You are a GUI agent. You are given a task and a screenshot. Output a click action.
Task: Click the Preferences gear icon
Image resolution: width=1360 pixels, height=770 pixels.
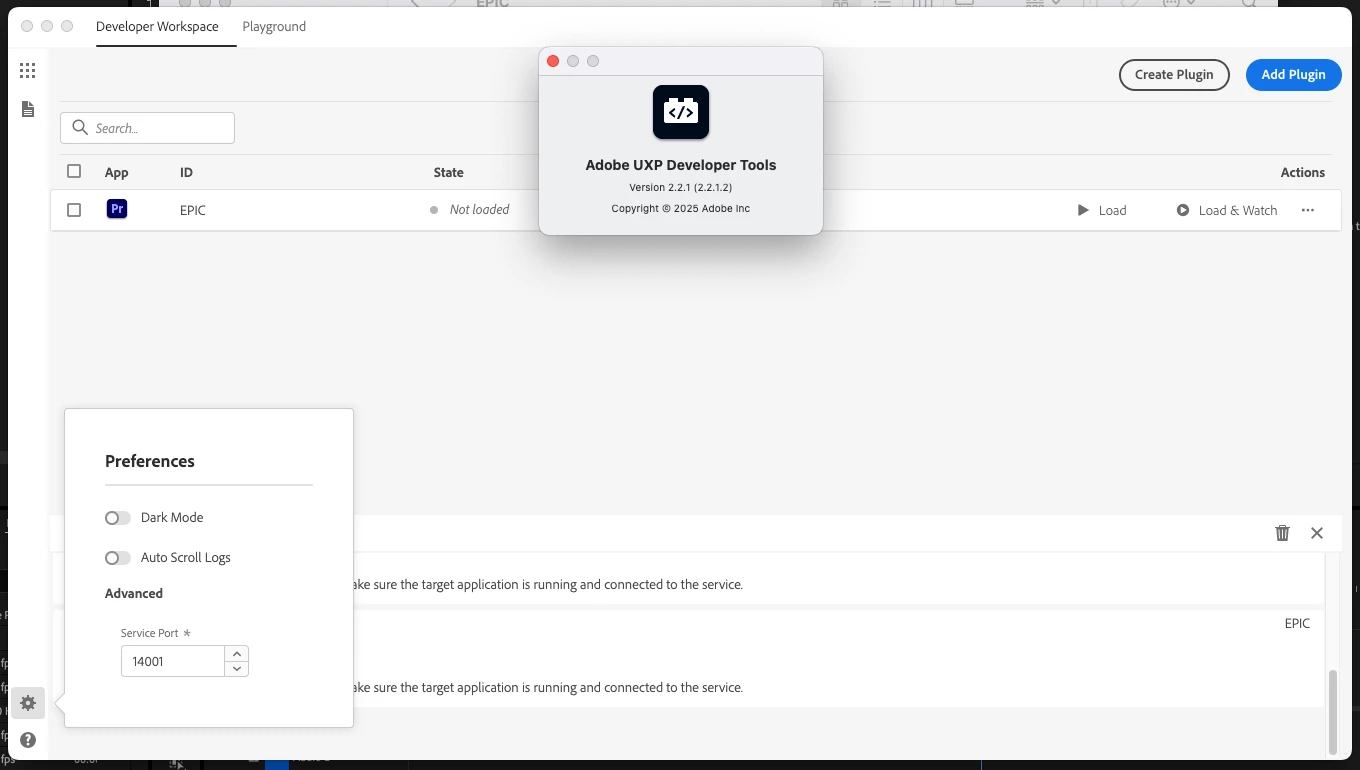[x=28, y=703]
